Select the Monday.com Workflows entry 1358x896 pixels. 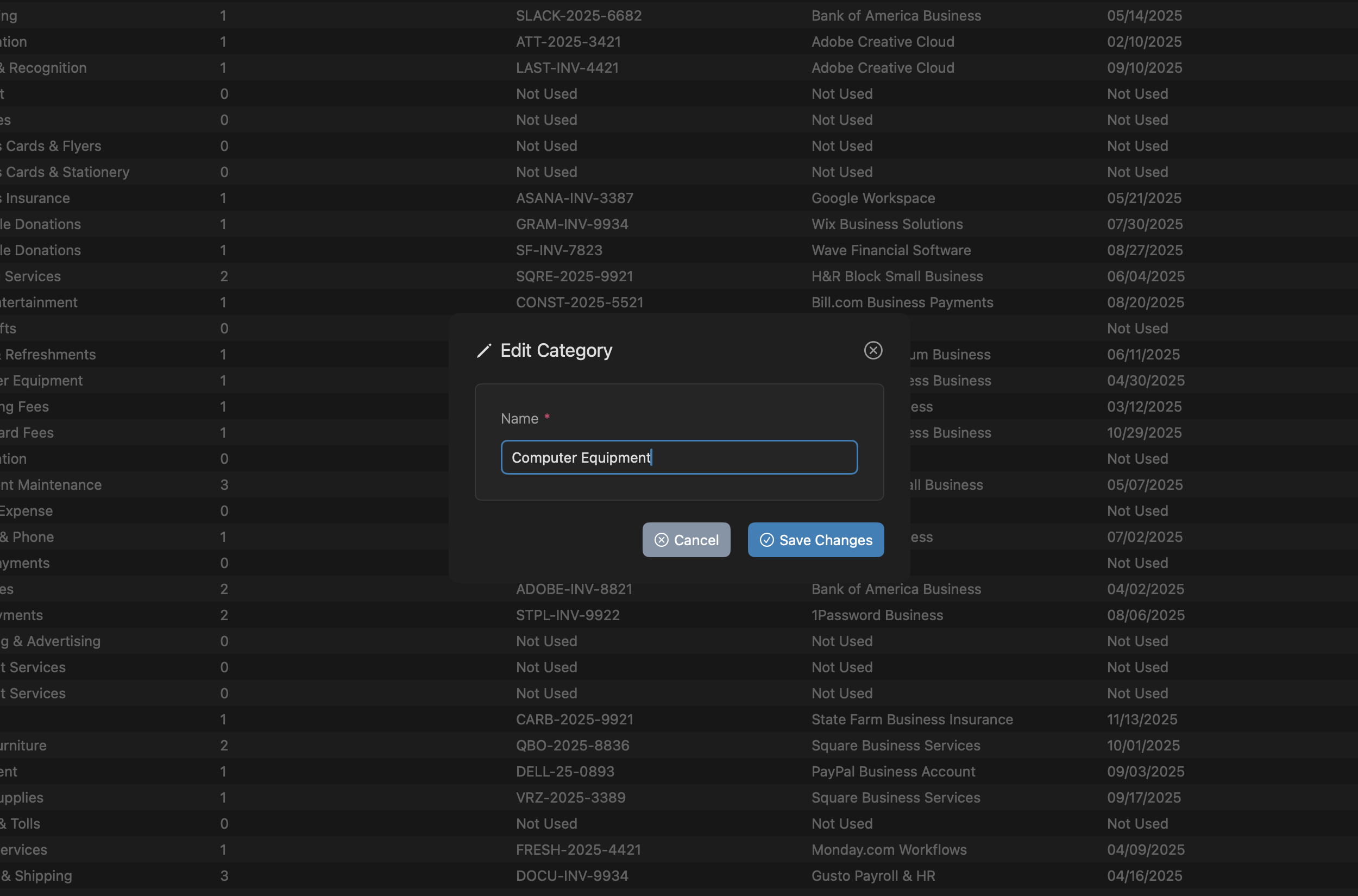click(889, 849)
